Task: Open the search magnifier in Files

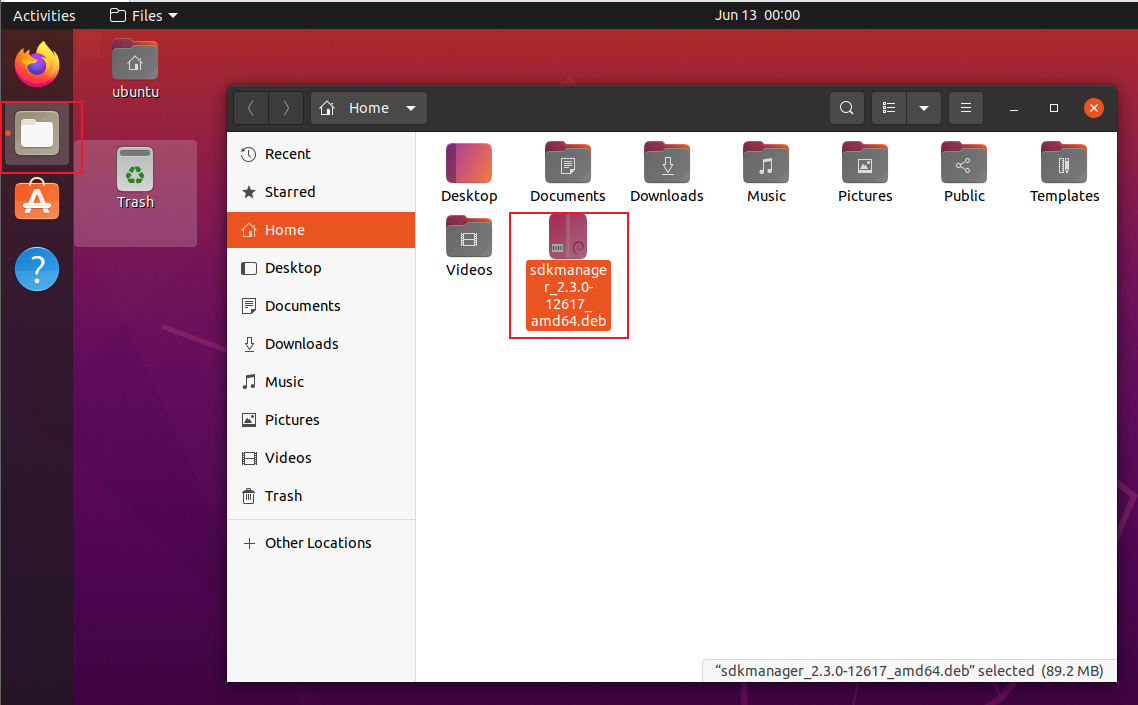Action: [846, 108]
